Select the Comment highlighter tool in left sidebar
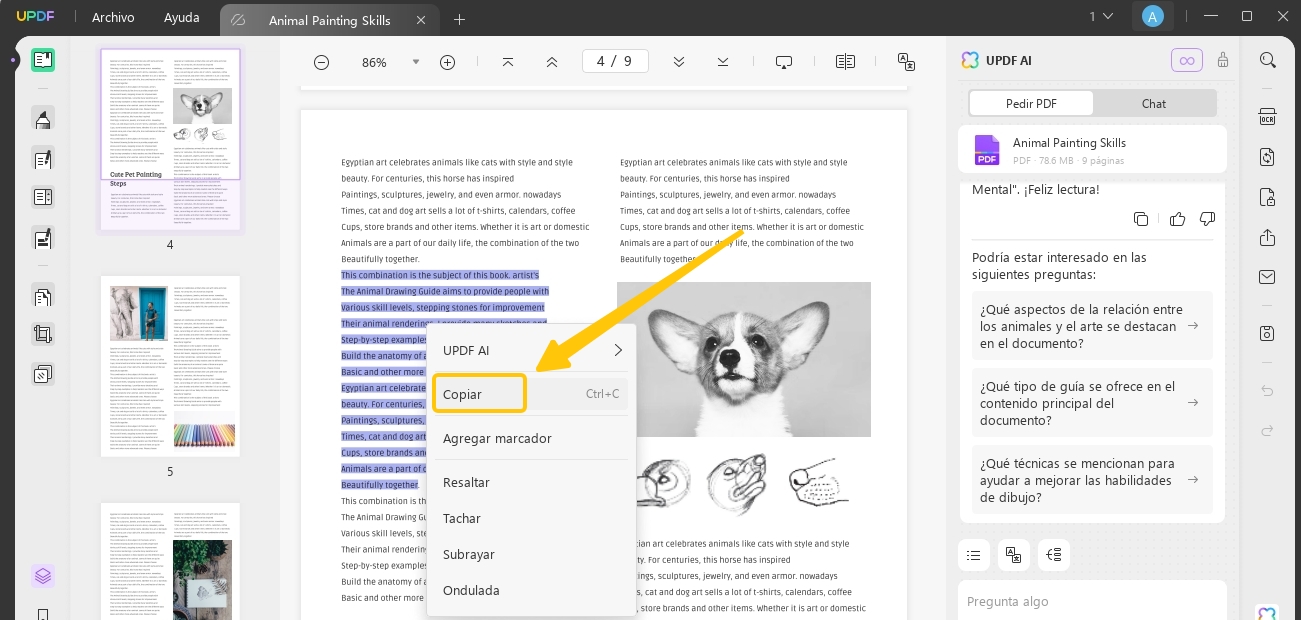Viewport: 1301px width, 620px height. pyautogui.click(x=43, y=119)
